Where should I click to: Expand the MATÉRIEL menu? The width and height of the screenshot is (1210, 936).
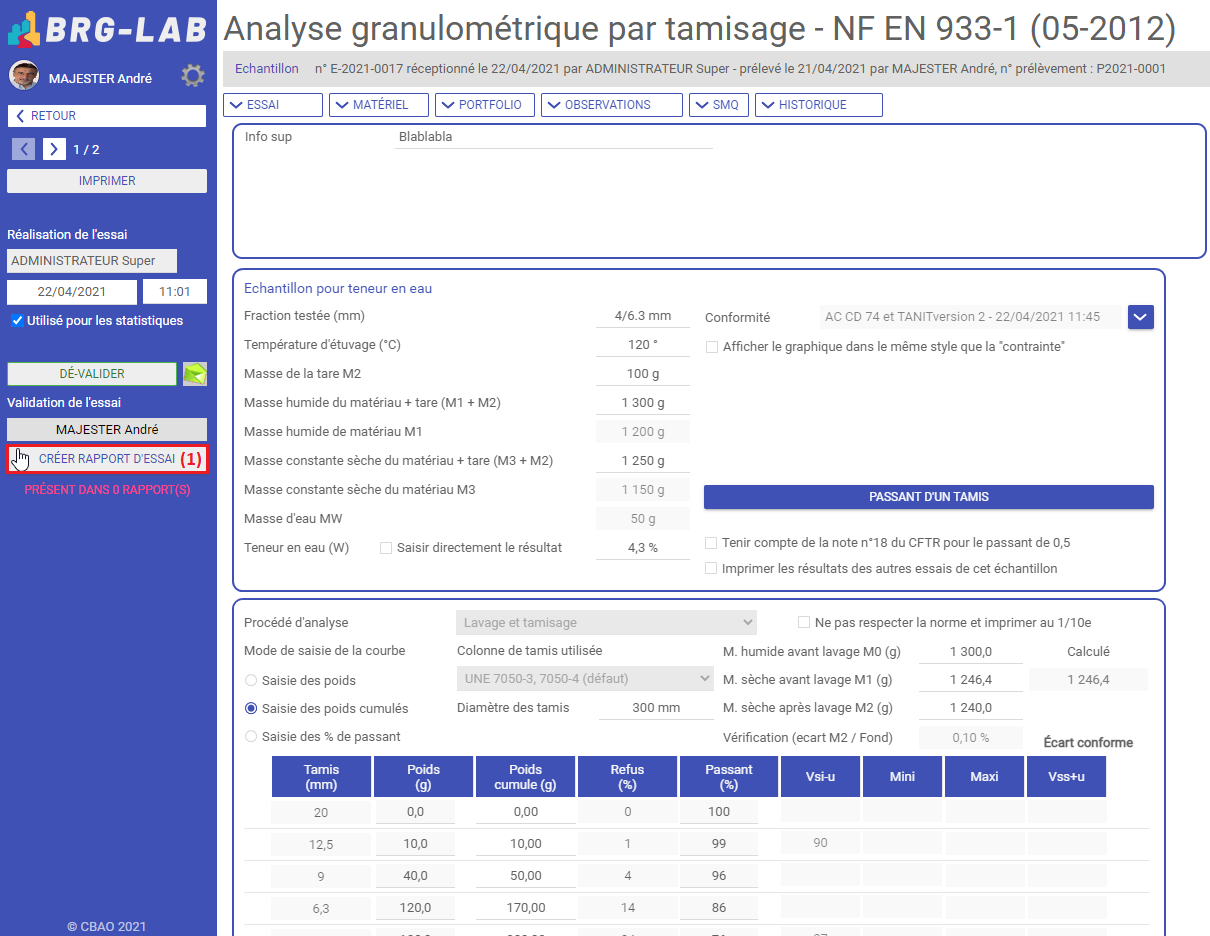pyautogui.click(x=379, y=105)
